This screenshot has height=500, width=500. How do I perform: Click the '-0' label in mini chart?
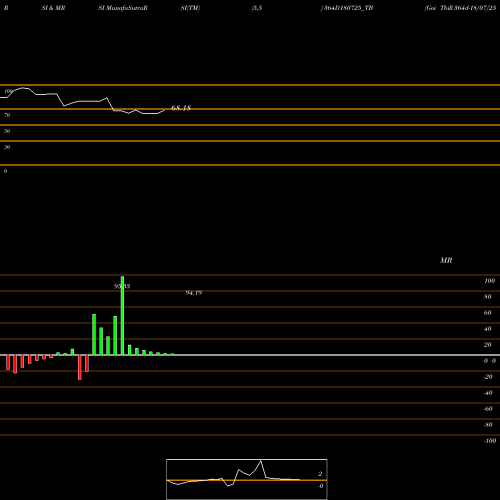click(x=320, y=486)
